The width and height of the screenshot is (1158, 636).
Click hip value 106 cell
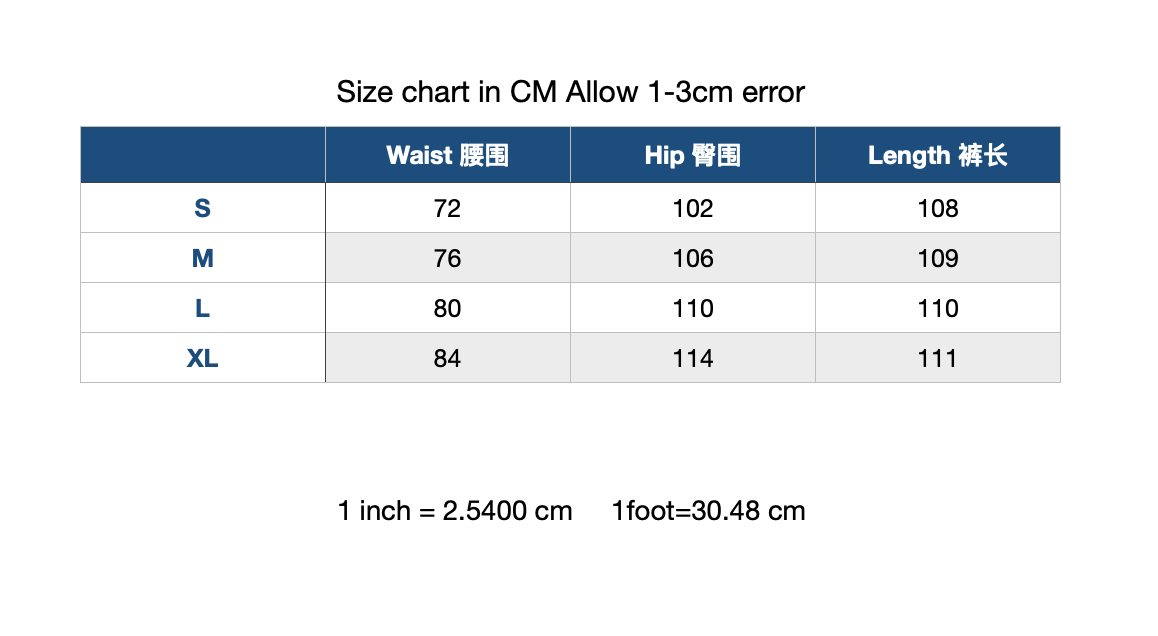point(692,258)
